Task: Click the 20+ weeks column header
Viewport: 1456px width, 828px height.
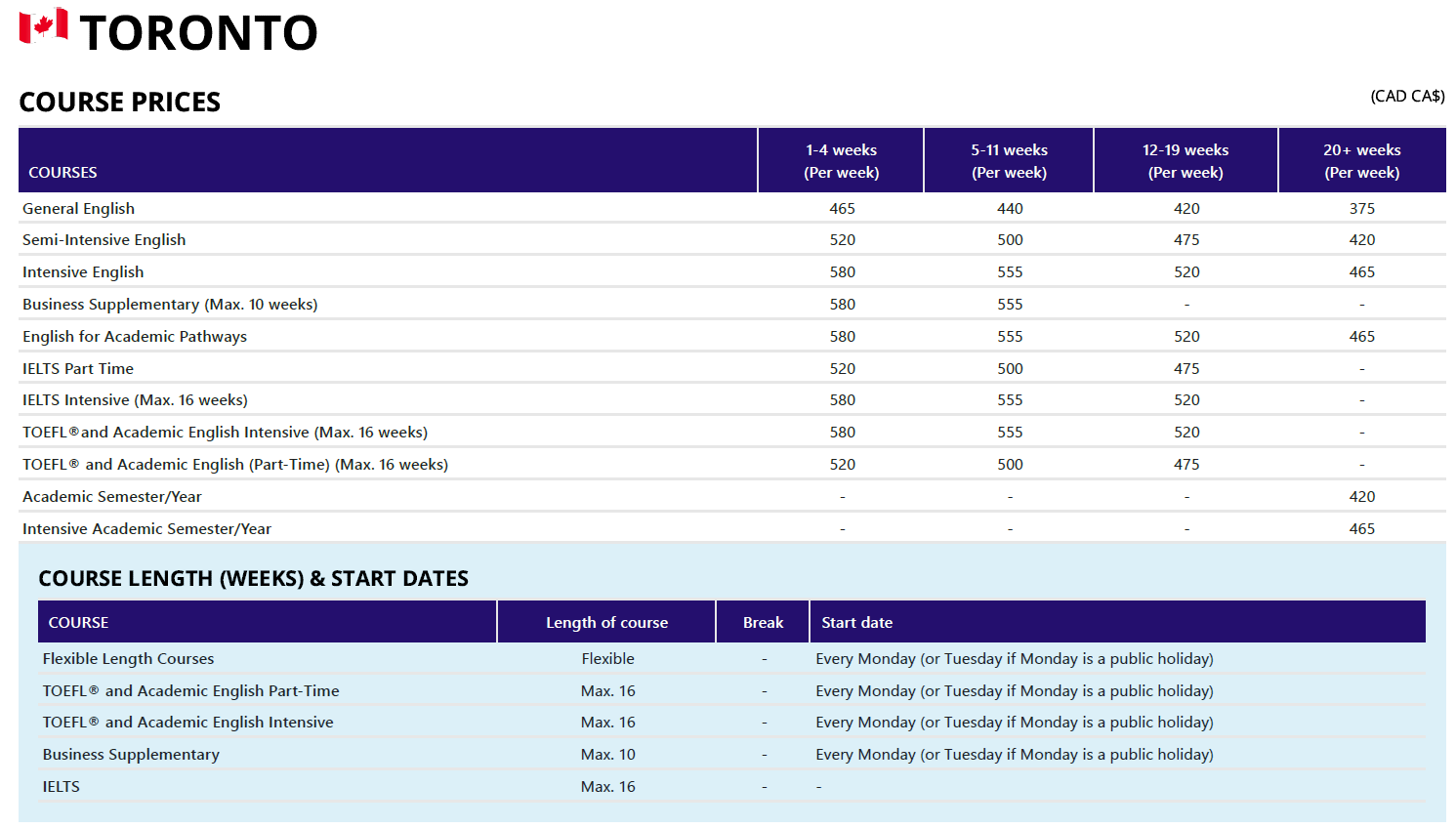Action: tap(1362, 161)
